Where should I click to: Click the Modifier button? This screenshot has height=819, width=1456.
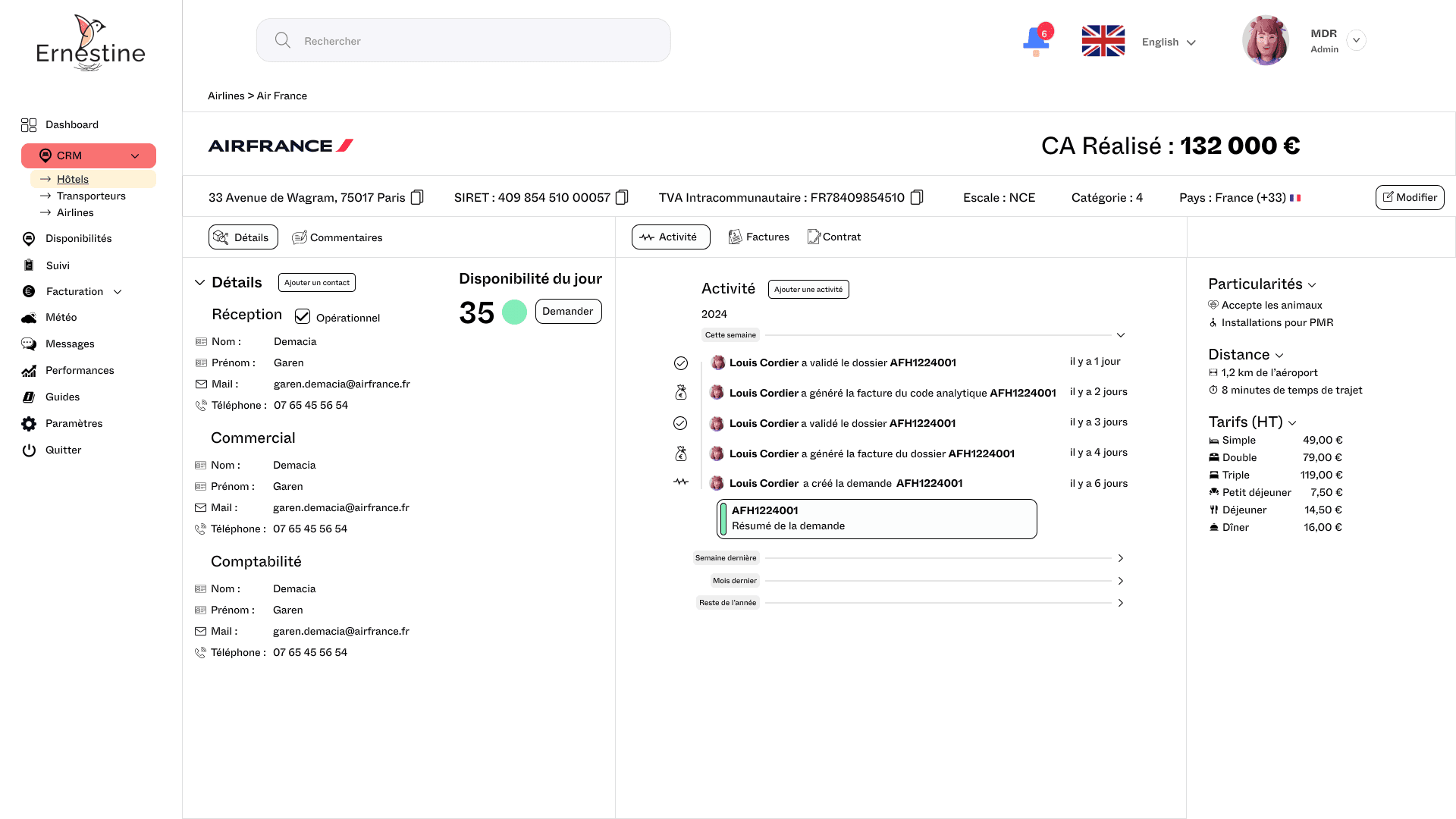(x=1409, y=197)
